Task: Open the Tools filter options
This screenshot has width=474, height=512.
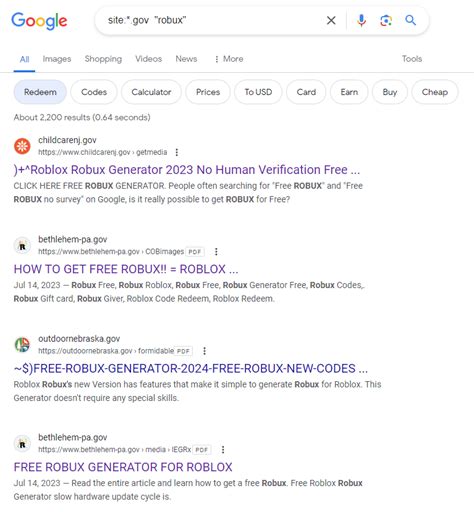Action: [412, 59]
